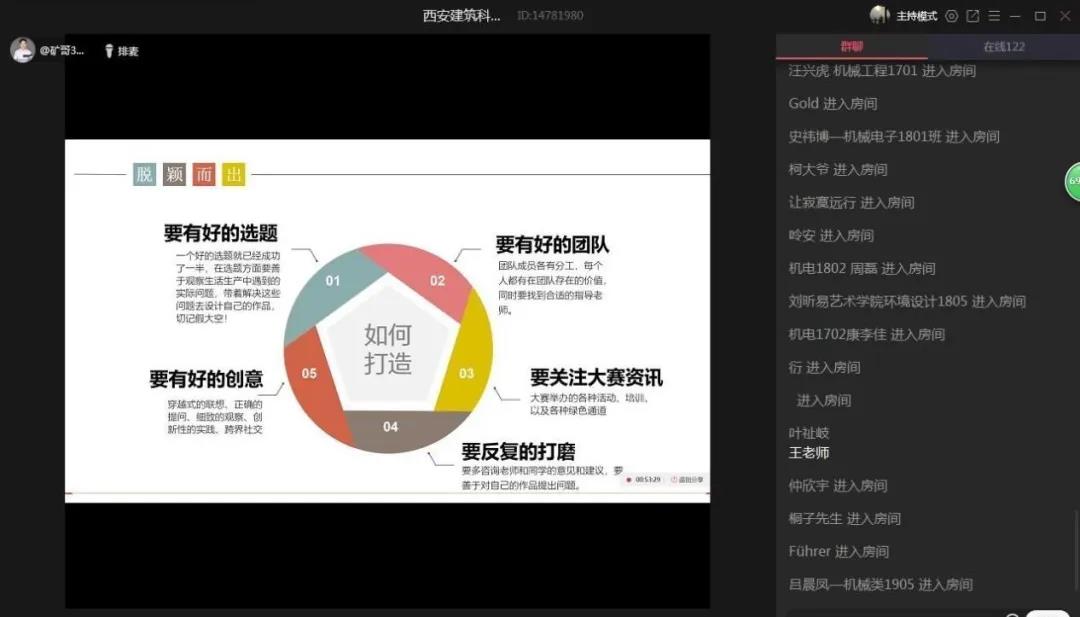Click the green floating badge on right edge
This screenshot has width=1080, height=617.
click(1072, 181)
